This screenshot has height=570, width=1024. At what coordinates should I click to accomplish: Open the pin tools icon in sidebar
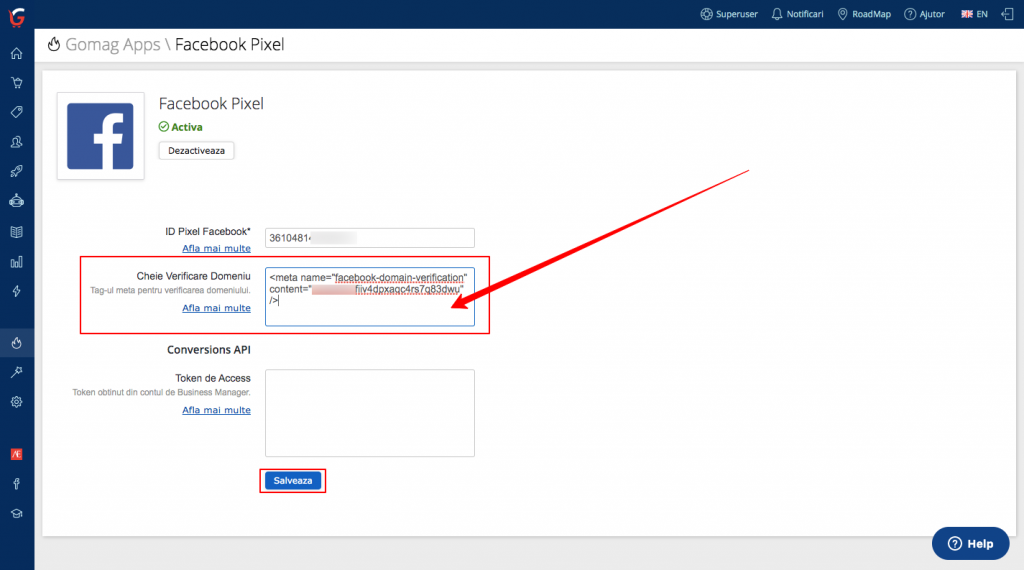pyautogui.click(x=17, y=372)
